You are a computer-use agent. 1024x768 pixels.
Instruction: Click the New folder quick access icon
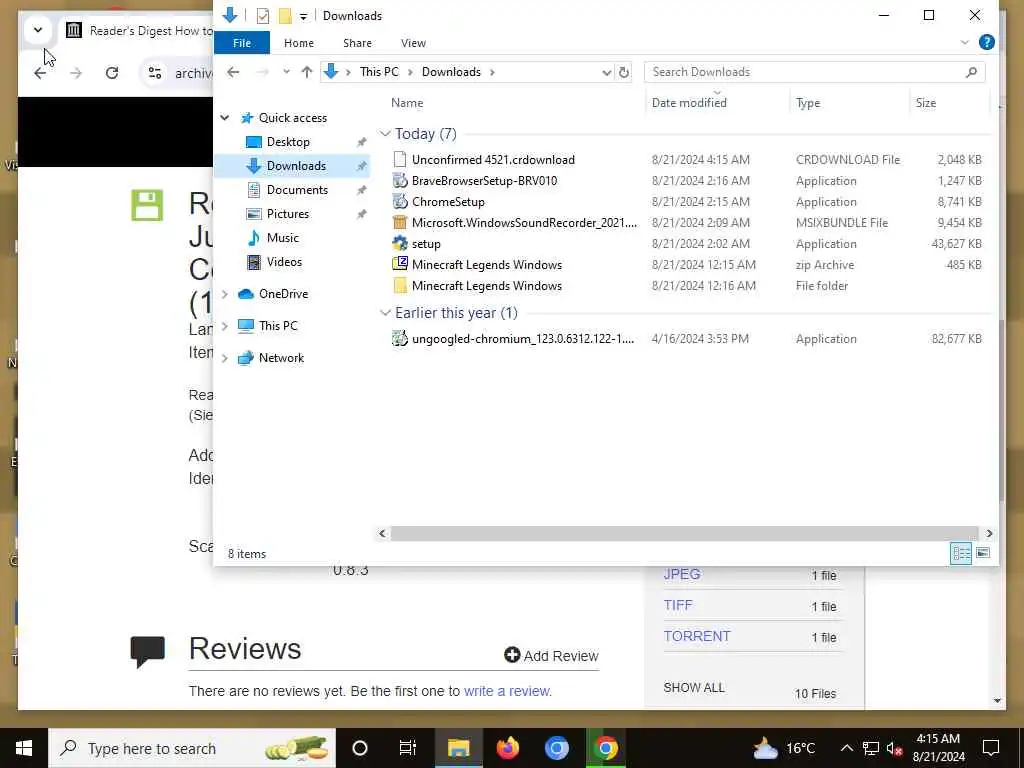tap(285, 16)
